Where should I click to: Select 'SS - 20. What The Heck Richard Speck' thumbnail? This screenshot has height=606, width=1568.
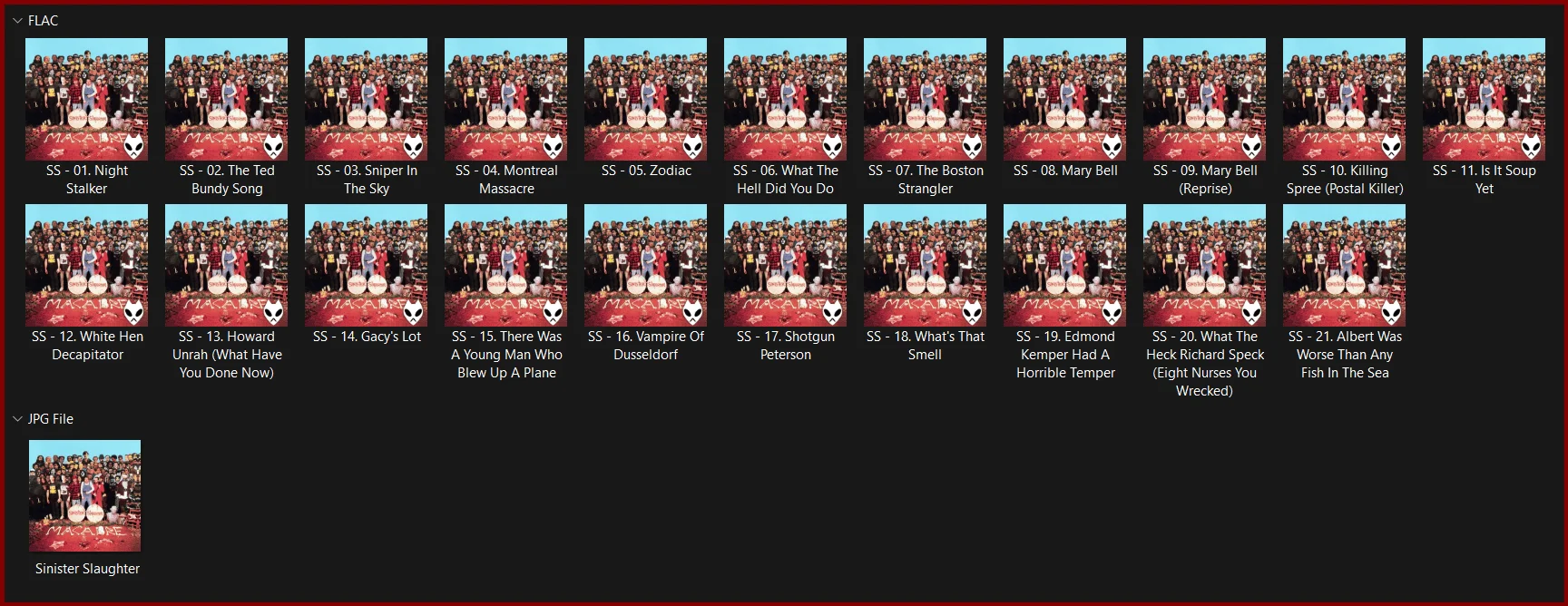click(1205, 265)
